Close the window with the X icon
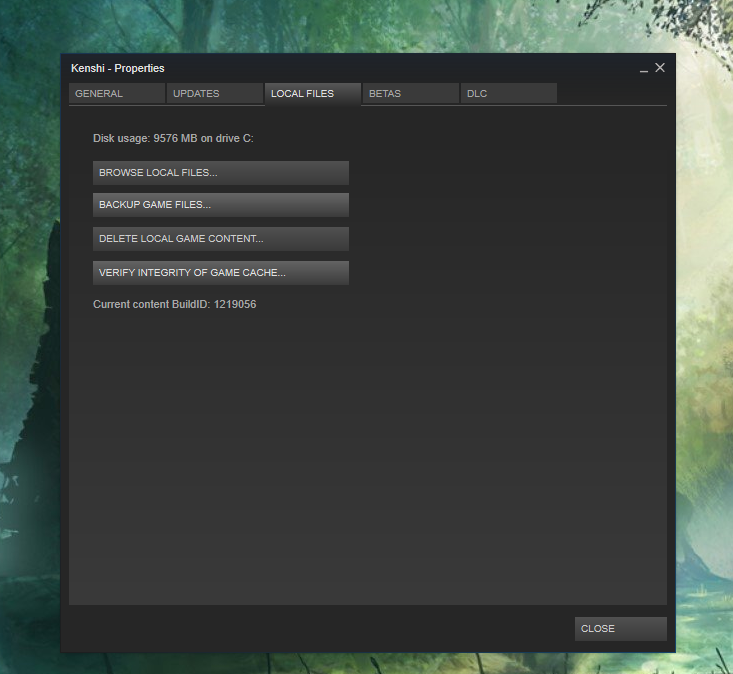Image resolution: width=733 pixels, height=674 pixels. coord(660,68)
